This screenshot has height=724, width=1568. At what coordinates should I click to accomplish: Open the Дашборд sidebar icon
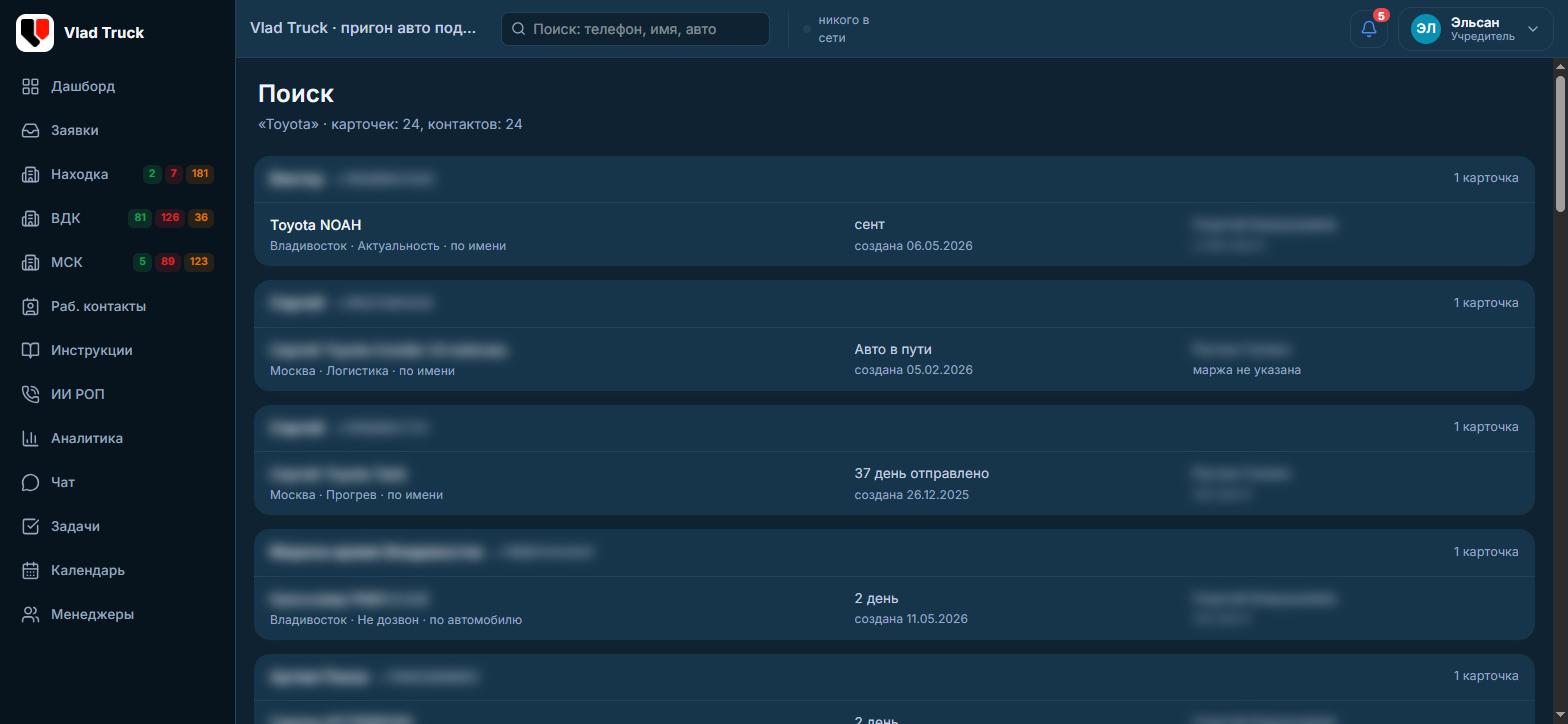31,87
